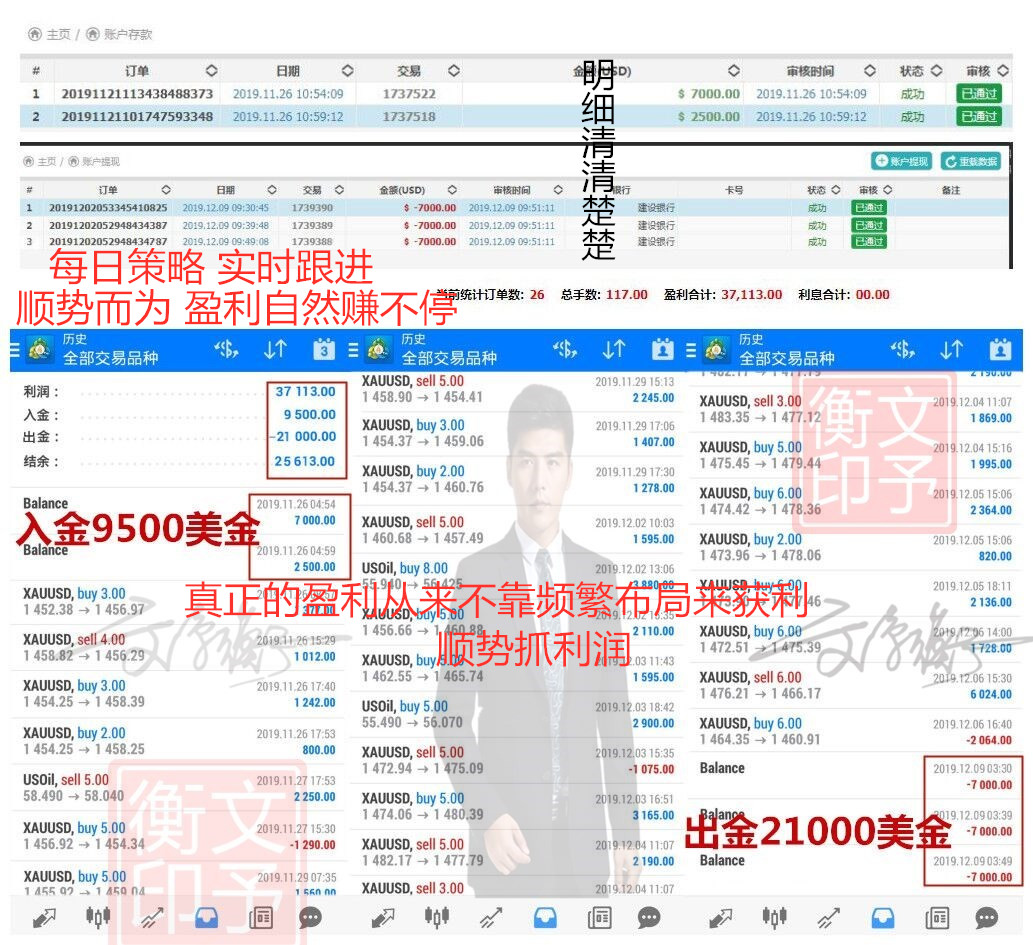This screenshot has height=945, width=1033.
Task: Open History tray icon in middle panel bottom bar
Action: tap(545, 917)
